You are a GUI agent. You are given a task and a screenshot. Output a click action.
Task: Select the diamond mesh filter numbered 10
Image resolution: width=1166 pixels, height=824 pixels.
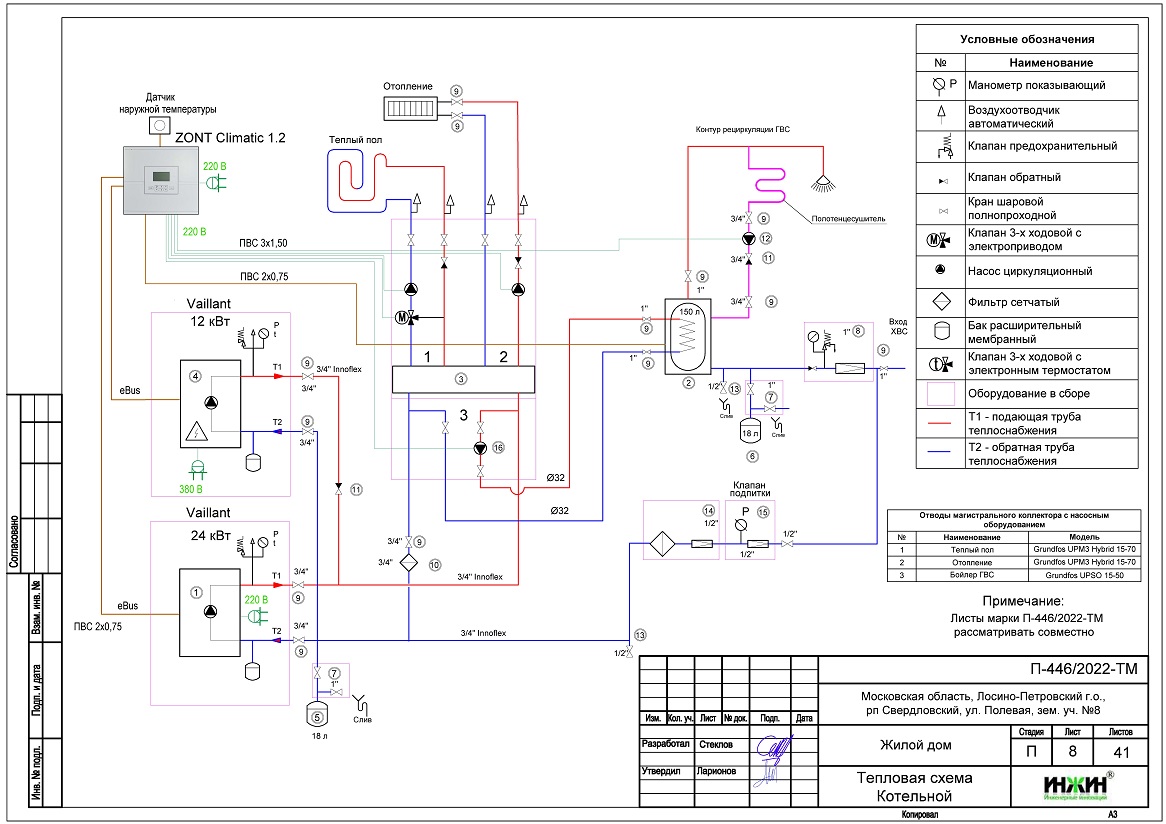(x=409, y=563)
